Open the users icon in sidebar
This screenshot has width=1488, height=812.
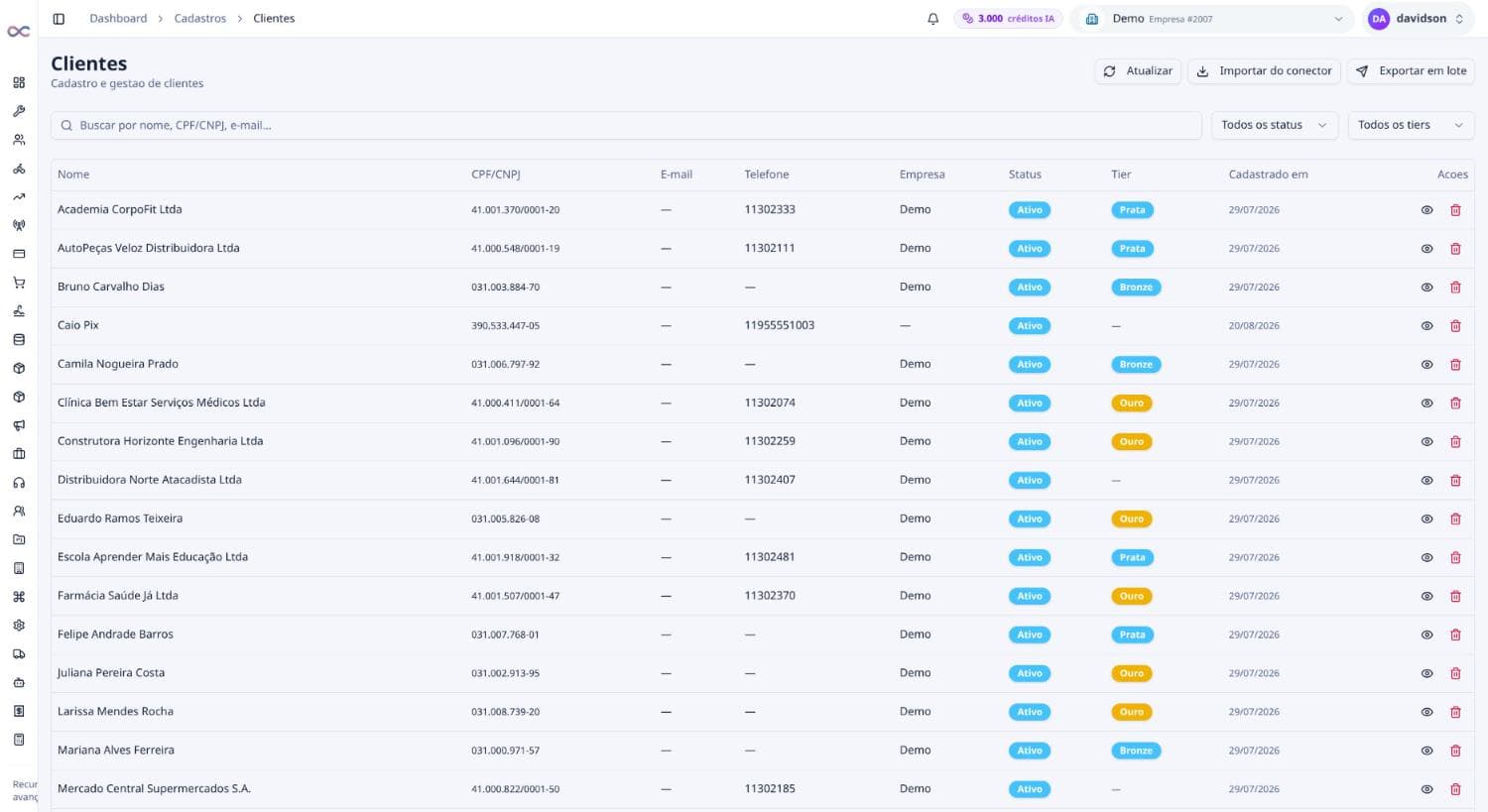coord(19,140)
